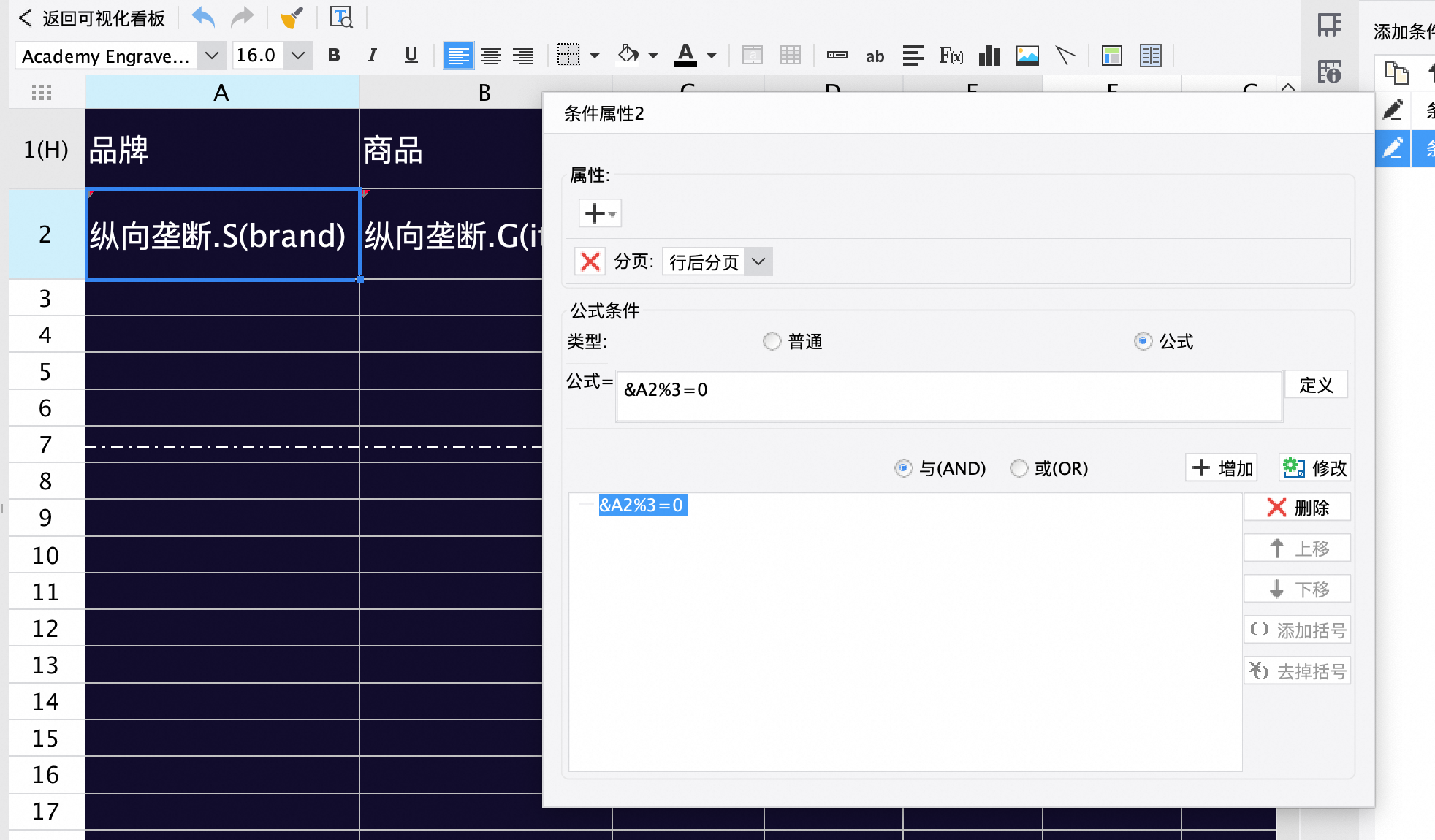Select cell A2 纵向垄断.S(brand)

222,234
